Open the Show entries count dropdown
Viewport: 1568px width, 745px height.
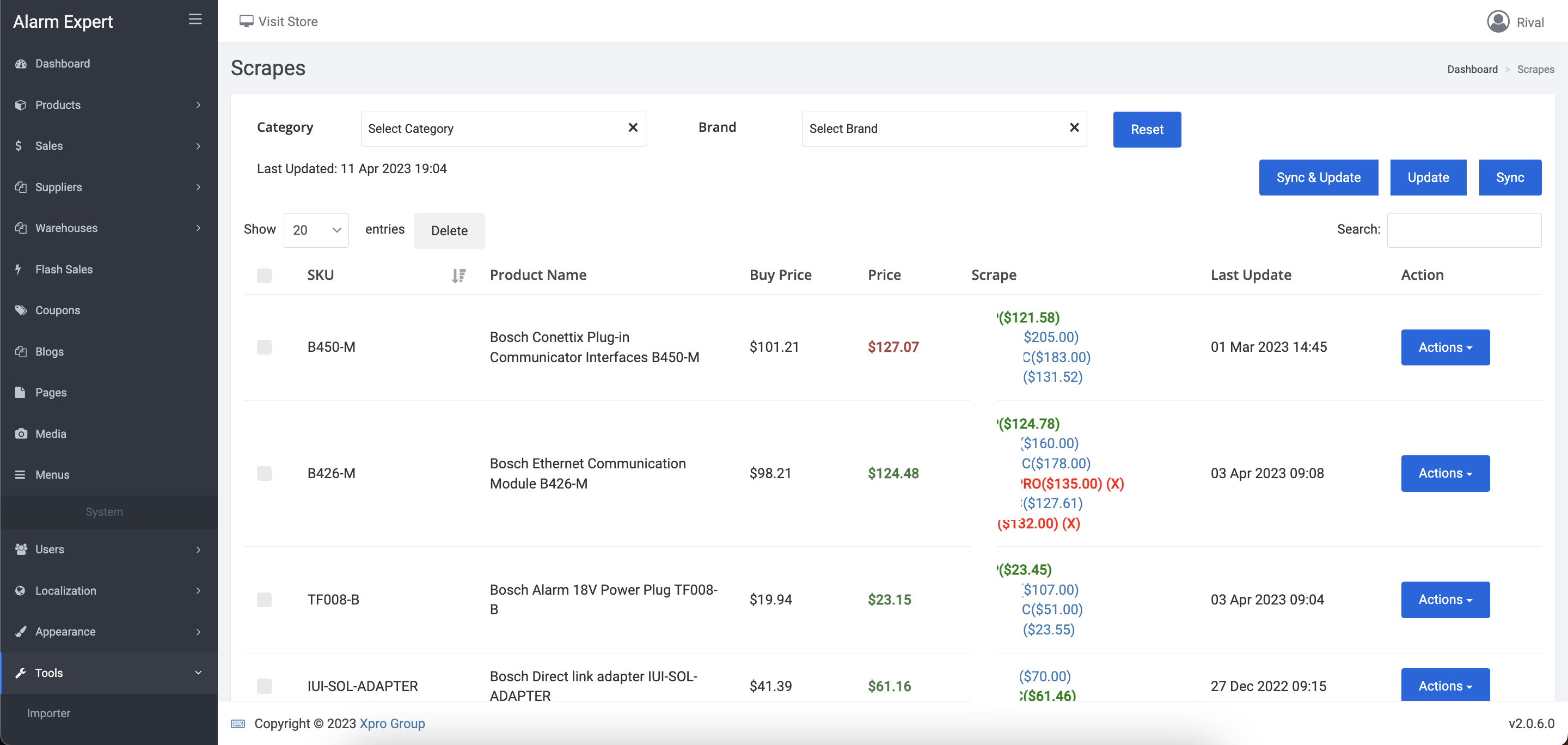tap(316, 230)
